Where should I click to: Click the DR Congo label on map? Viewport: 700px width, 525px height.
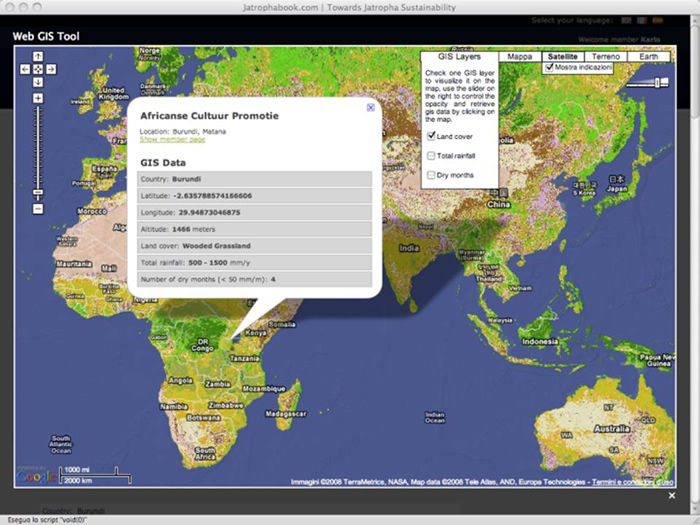click(202, 345)
